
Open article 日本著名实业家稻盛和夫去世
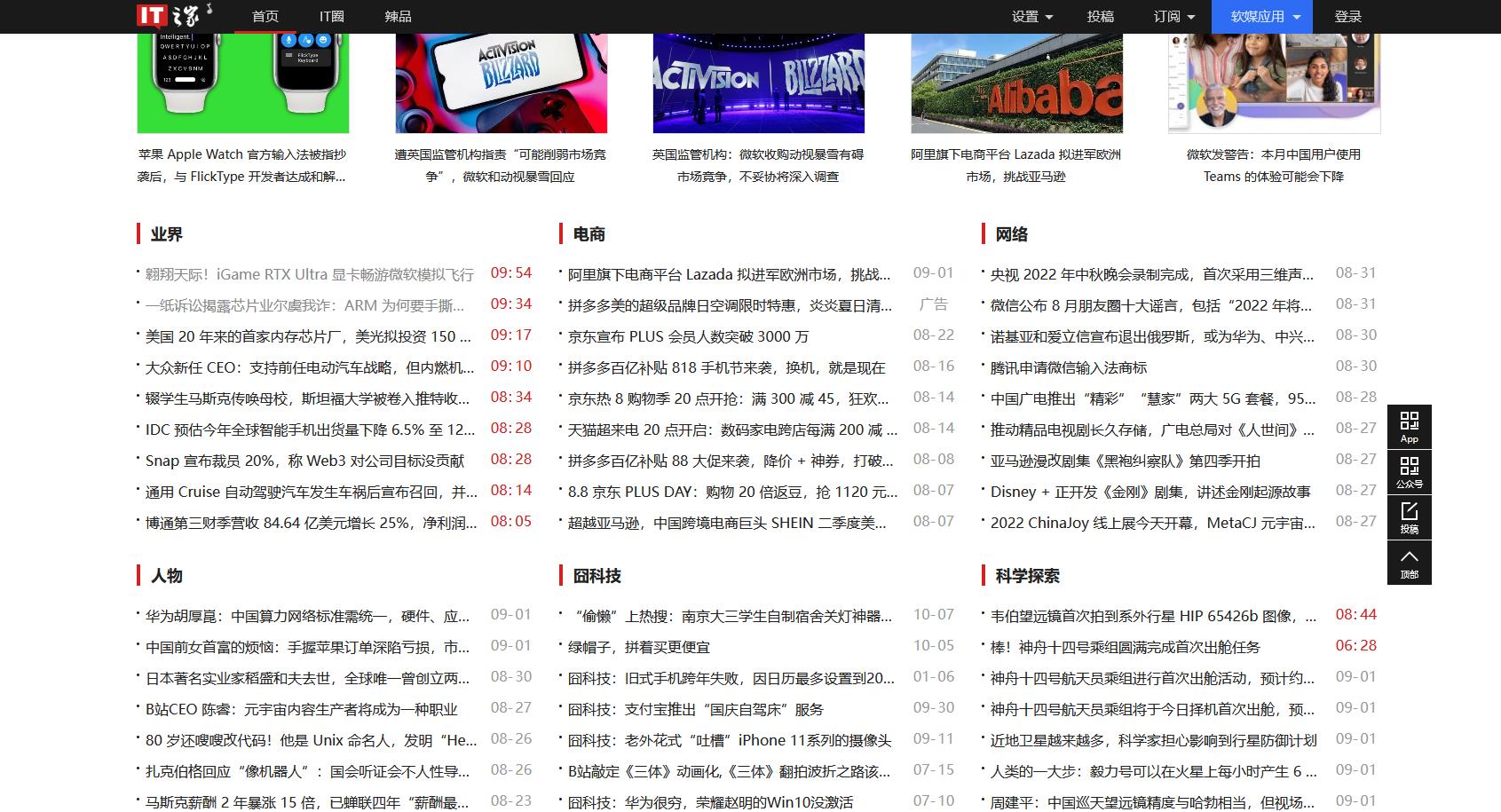(x=308, y=678)
